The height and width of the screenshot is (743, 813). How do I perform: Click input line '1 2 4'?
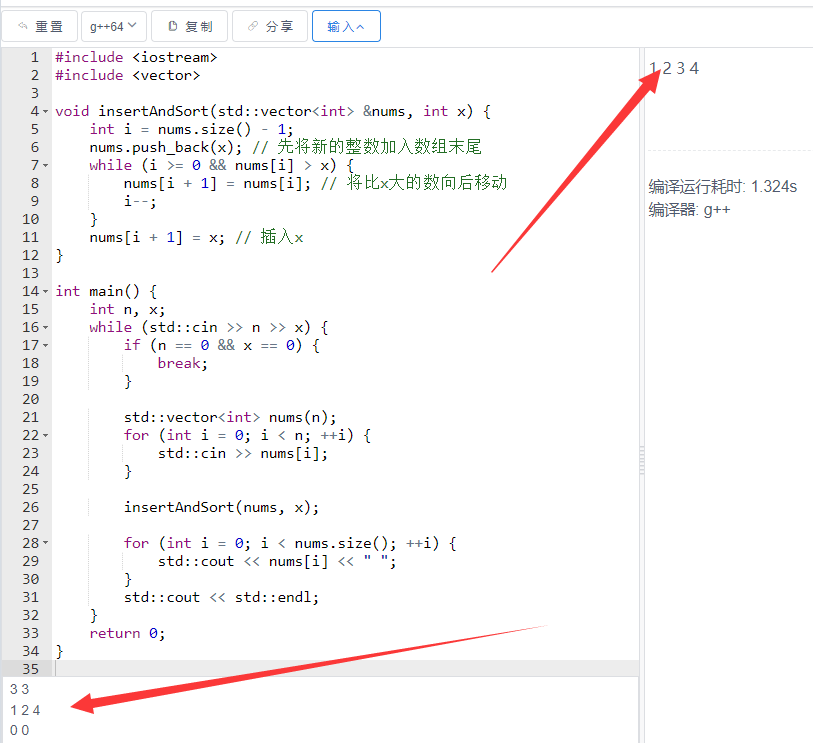tap(25, 710)
